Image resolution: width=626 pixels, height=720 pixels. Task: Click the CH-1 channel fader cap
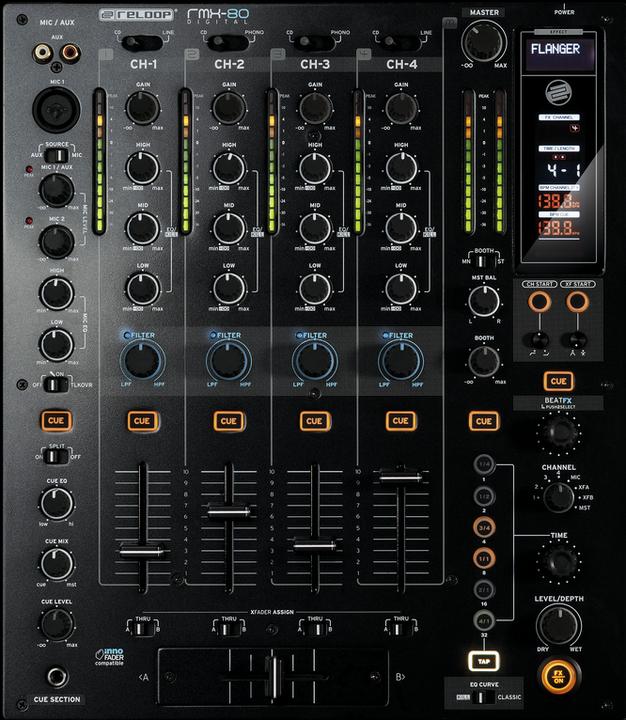point(142,550)
